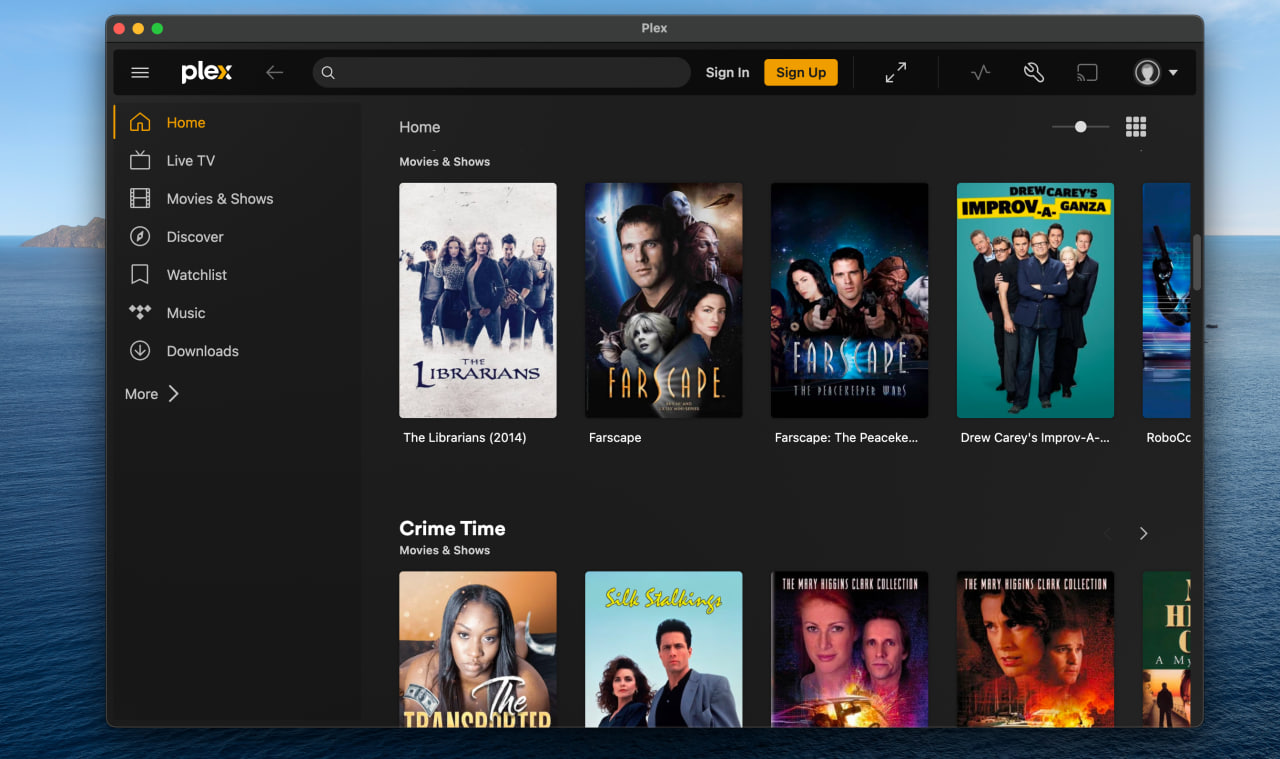Click the Sign In link
The height and width of the screenshot is (759, 1280).
tap(727, 72)
